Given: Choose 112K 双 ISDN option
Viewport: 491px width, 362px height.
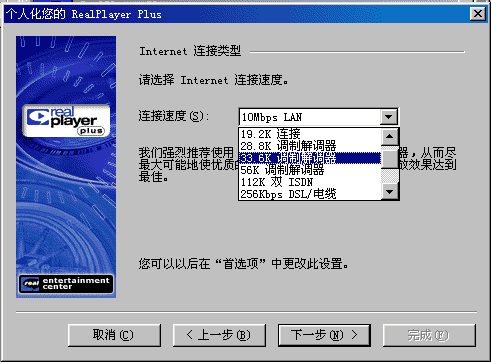Looking at the screenshot, I should [x=310, y=182].
